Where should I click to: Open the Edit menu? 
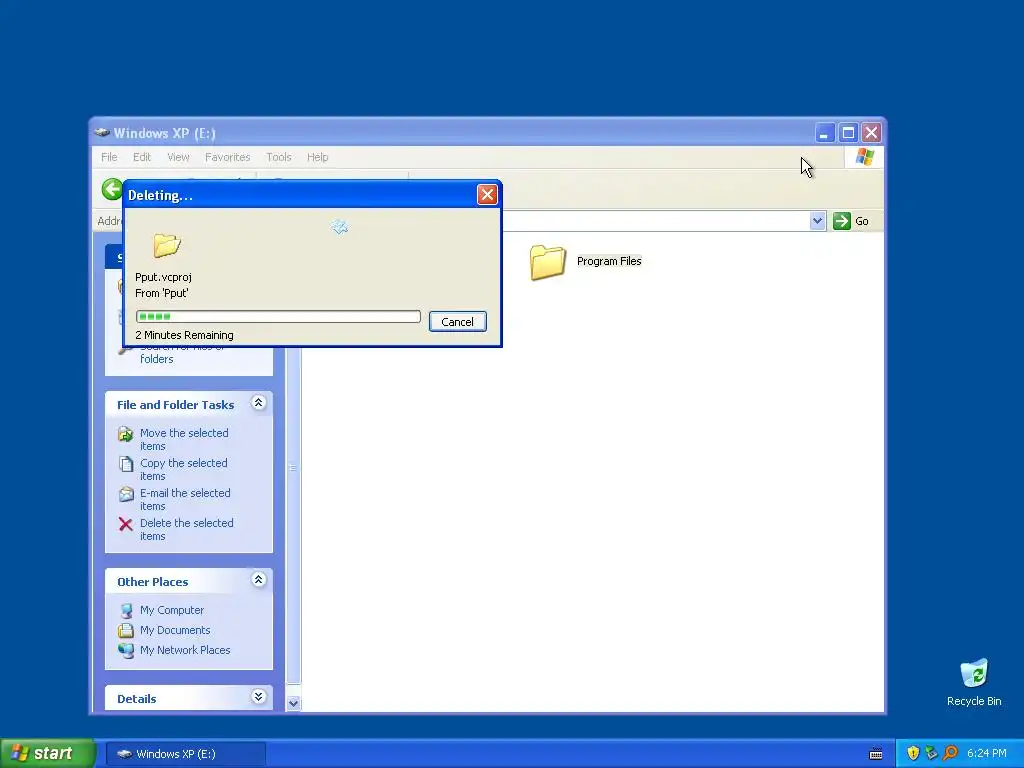142,157
